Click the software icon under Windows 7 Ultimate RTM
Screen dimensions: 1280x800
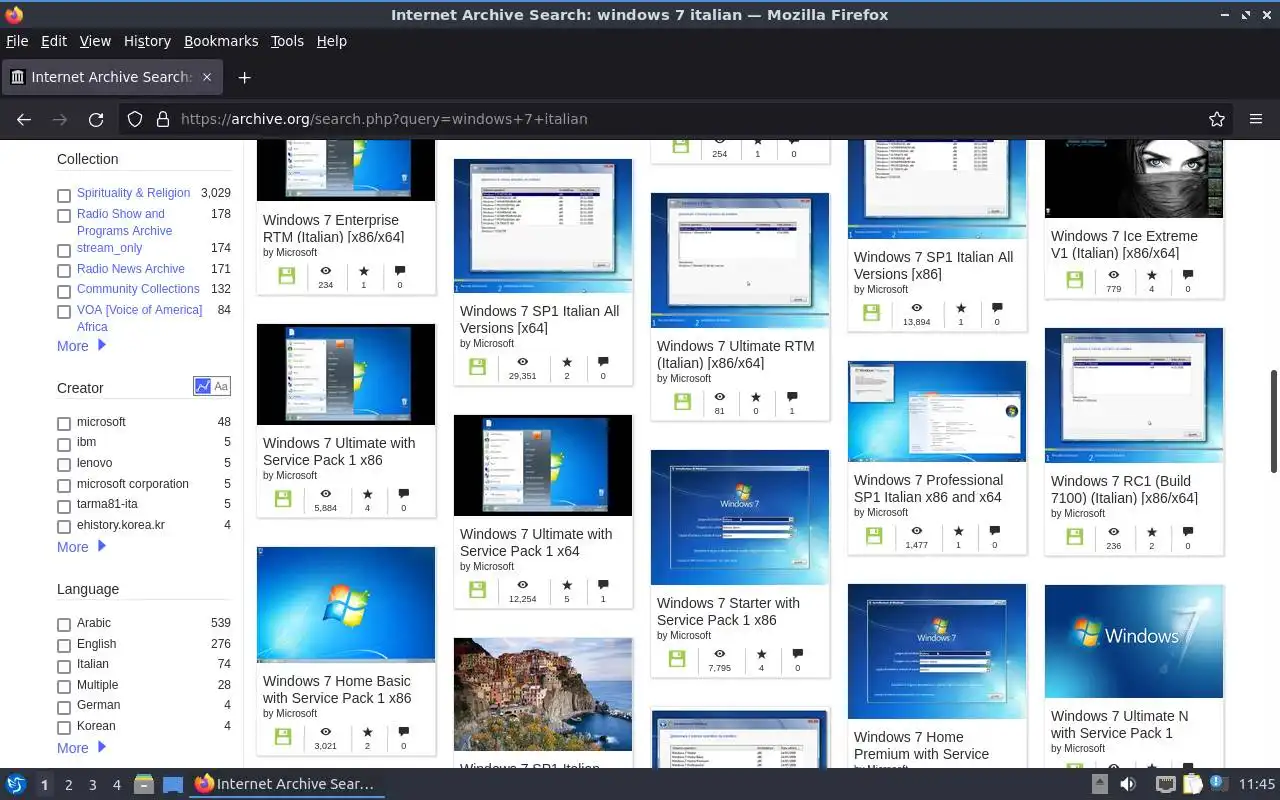point(682,402)
